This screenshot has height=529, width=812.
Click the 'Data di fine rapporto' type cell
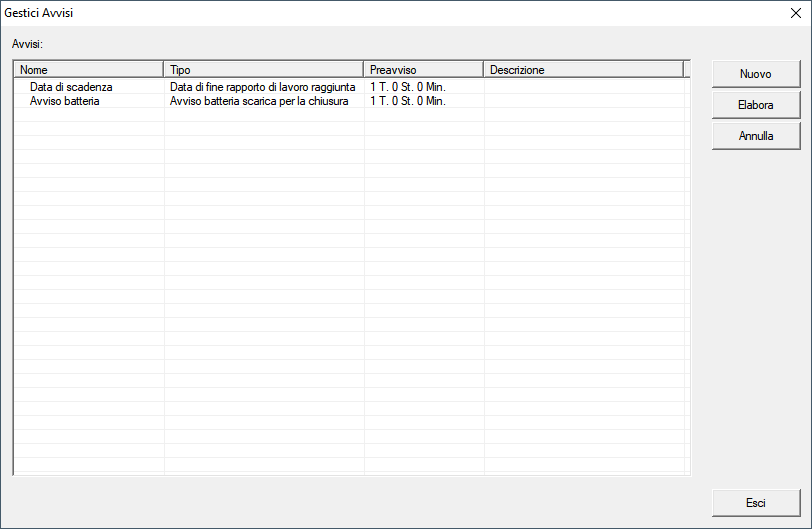click(x=262, y=87)
